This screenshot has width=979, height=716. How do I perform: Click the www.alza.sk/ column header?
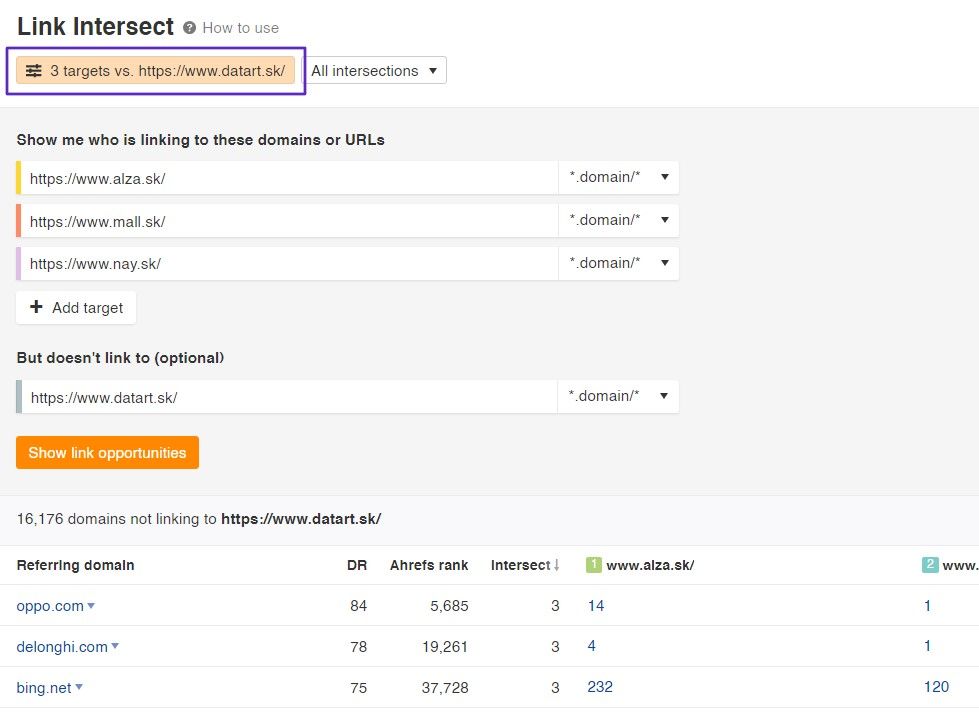[x=650, y=566]
